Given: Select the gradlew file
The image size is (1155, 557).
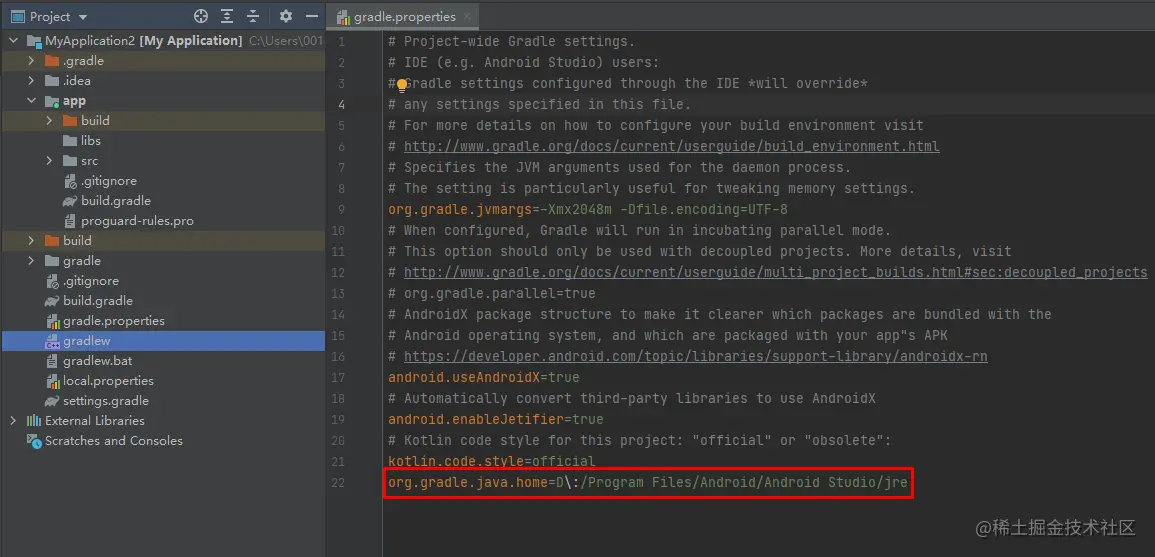Looking at the screenshot, I should [x=86, y=341].
